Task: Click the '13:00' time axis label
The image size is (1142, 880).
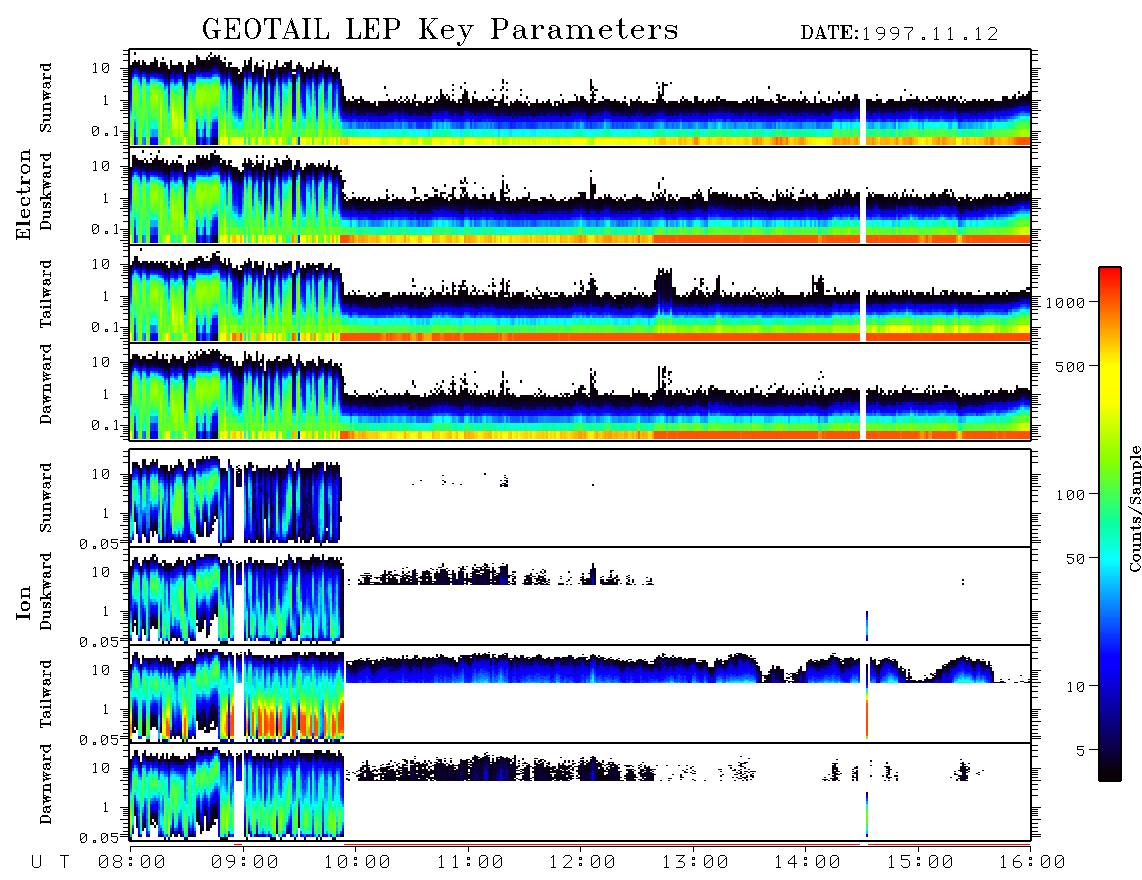Action: [695, 862]
